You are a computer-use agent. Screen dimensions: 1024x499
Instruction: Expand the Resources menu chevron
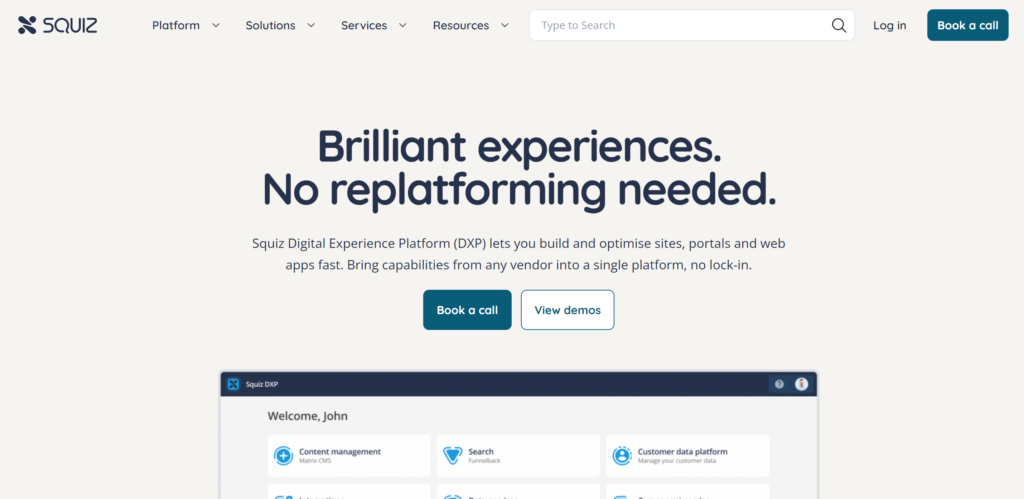(505, 25)
